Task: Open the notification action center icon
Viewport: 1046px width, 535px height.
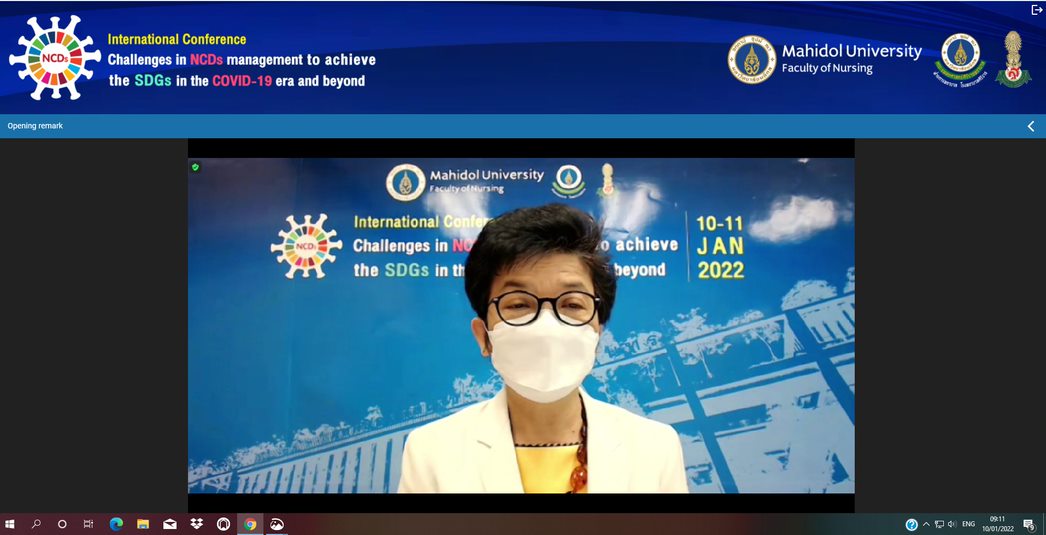Action: click(x=1029, y=524)
